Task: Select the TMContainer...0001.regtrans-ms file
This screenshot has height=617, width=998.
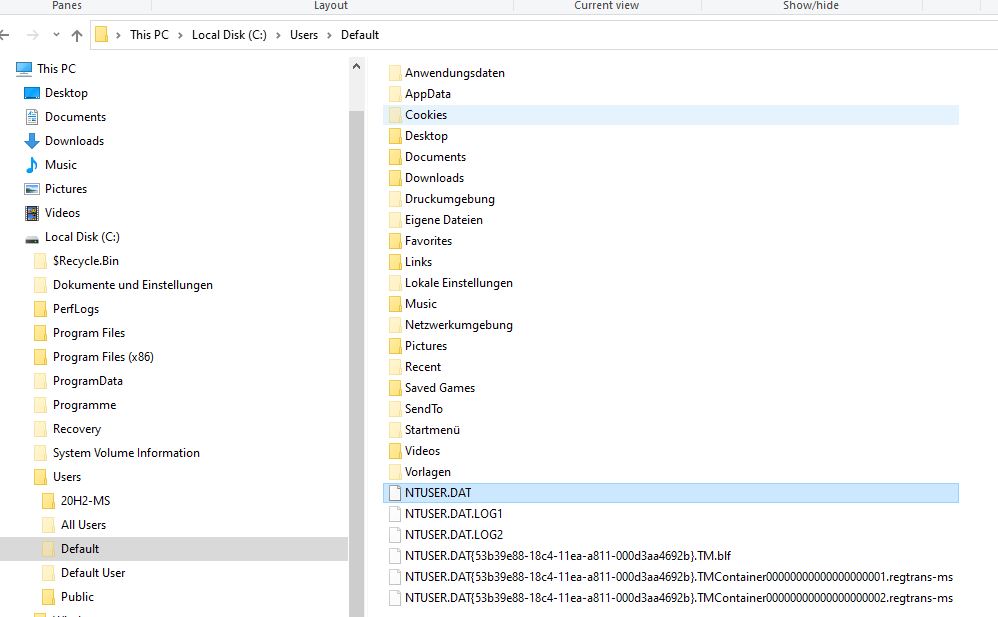Action: coord(678,577)
